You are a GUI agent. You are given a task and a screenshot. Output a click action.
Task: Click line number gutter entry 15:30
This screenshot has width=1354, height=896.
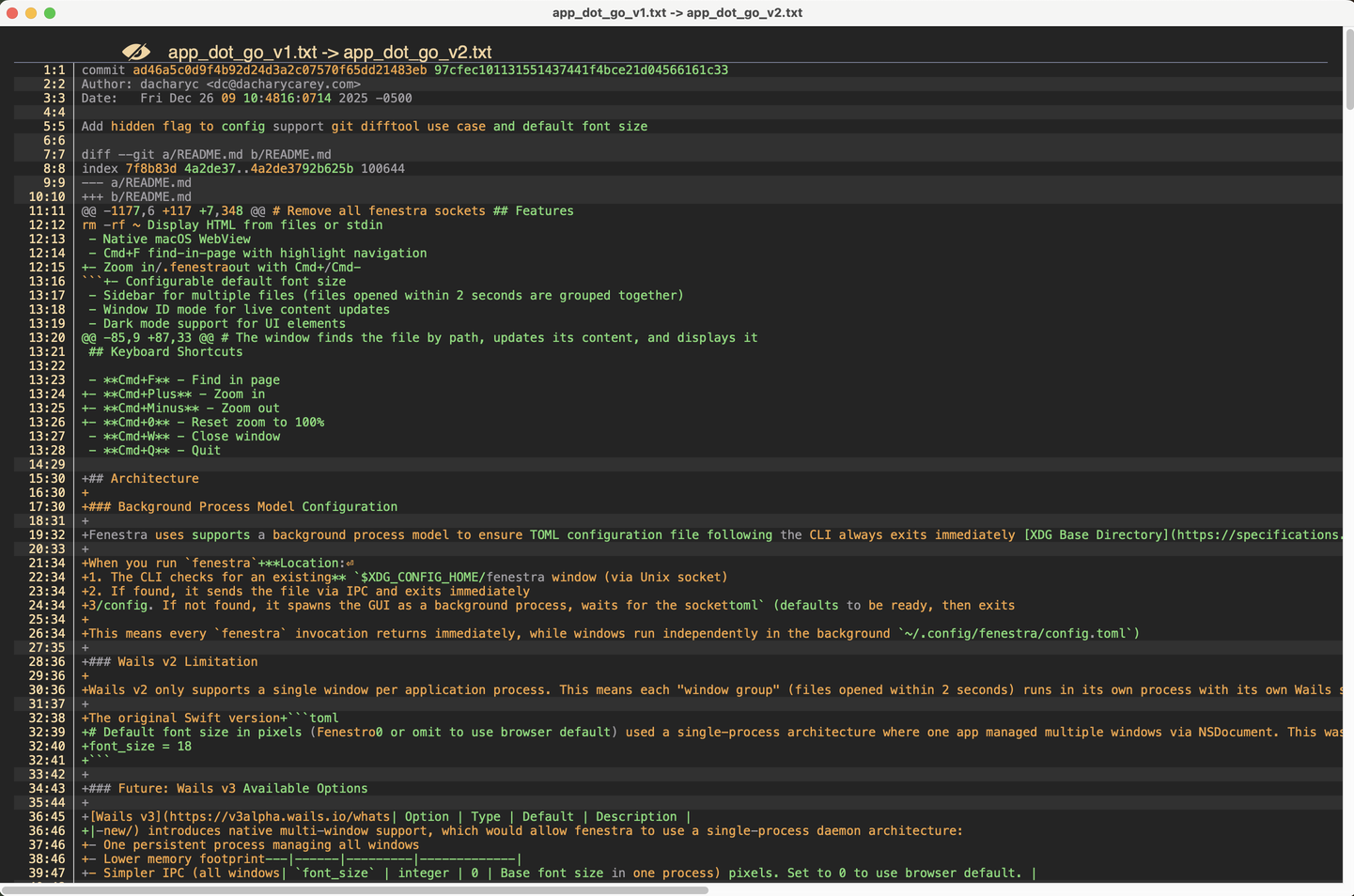48,478
